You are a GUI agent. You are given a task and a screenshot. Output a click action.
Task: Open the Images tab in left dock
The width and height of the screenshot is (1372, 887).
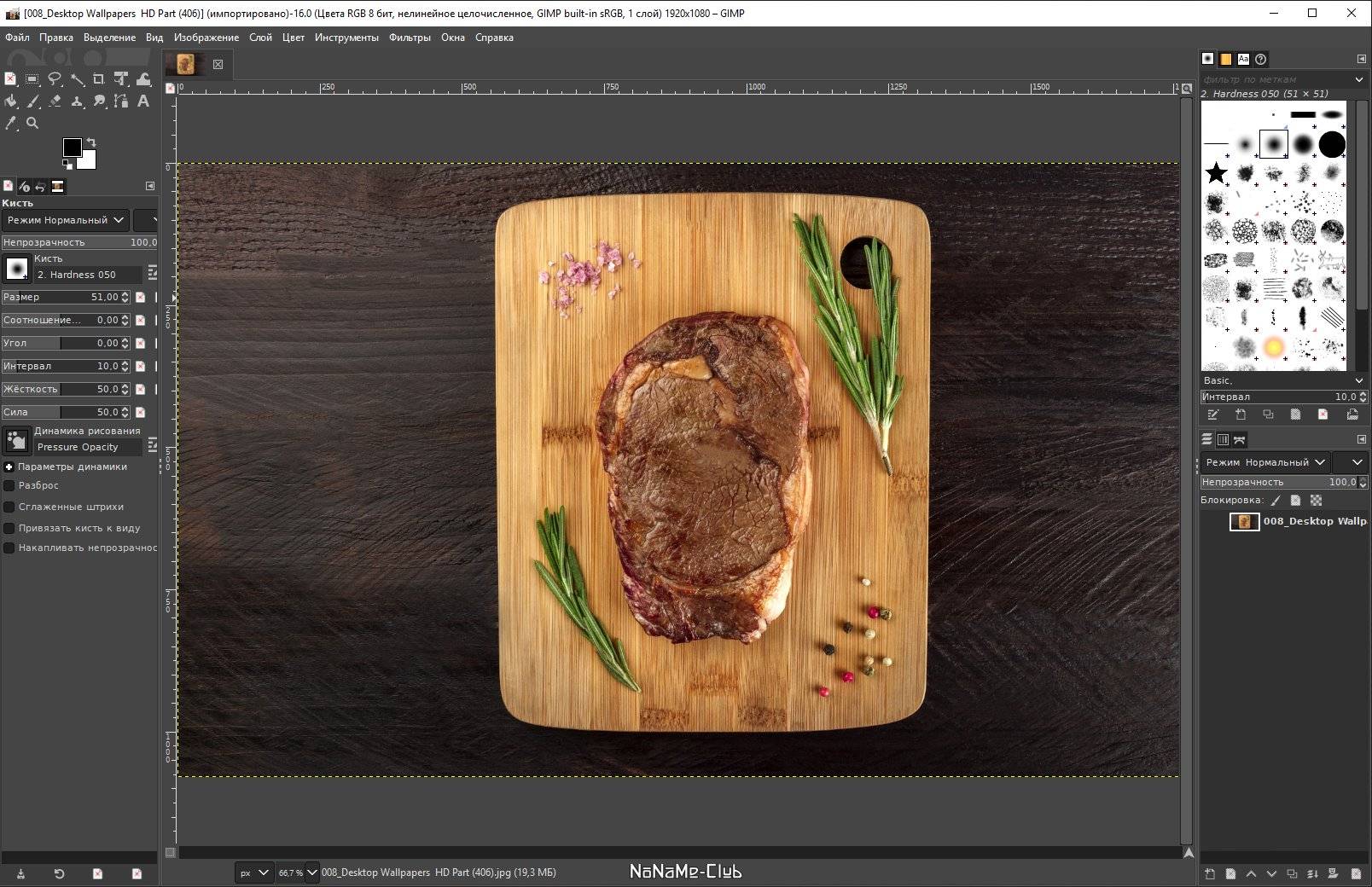click(x=57, y=187)
